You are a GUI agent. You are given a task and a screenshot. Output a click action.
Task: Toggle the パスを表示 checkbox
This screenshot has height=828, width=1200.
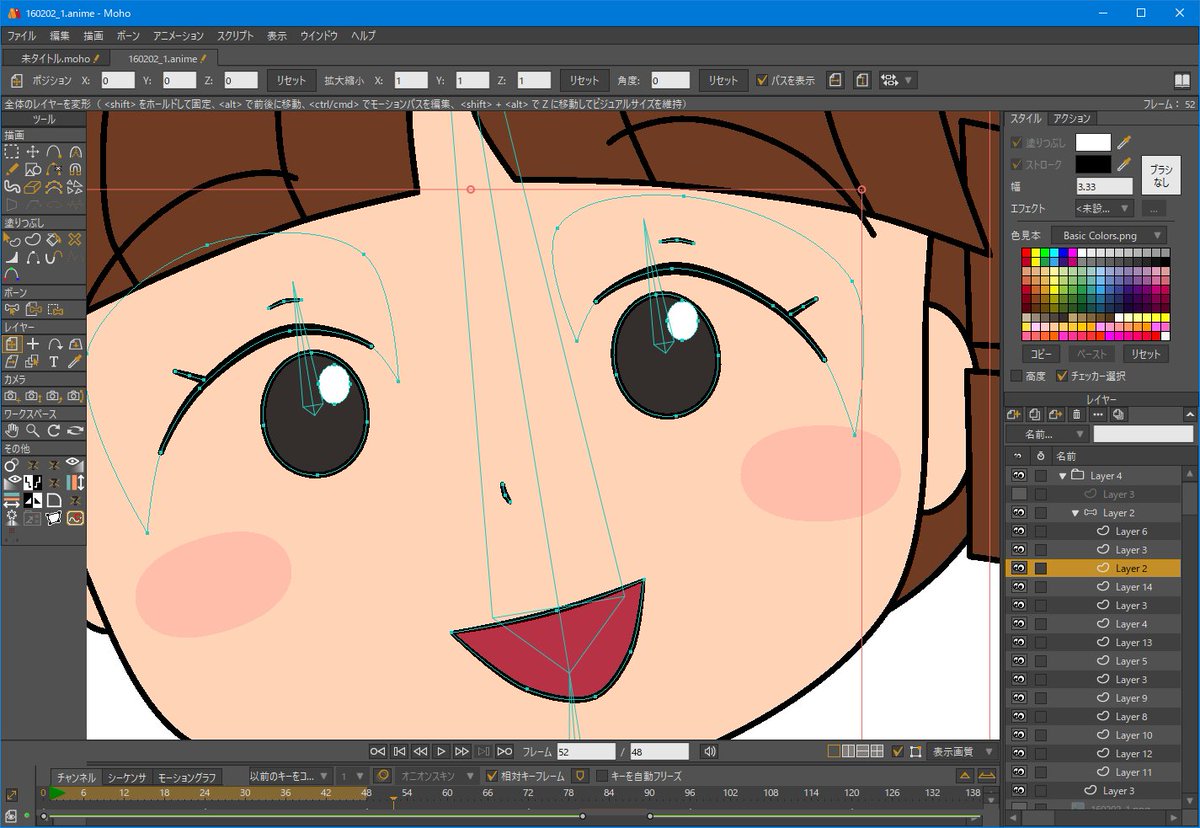point(763,80)
